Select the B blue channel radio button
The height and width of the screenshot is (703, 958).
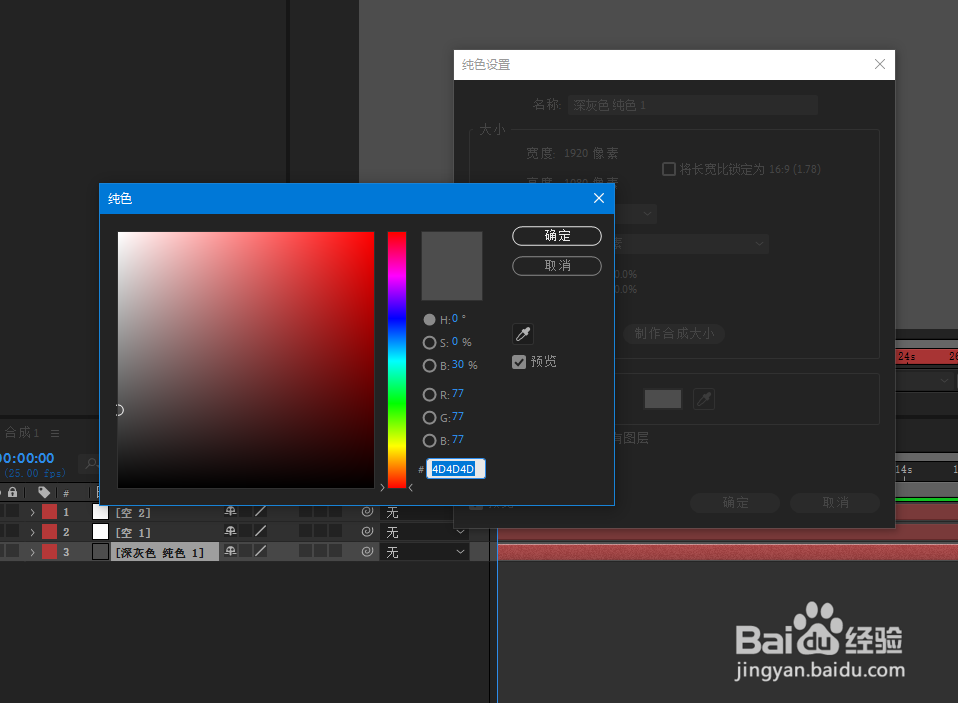[430, 440]
